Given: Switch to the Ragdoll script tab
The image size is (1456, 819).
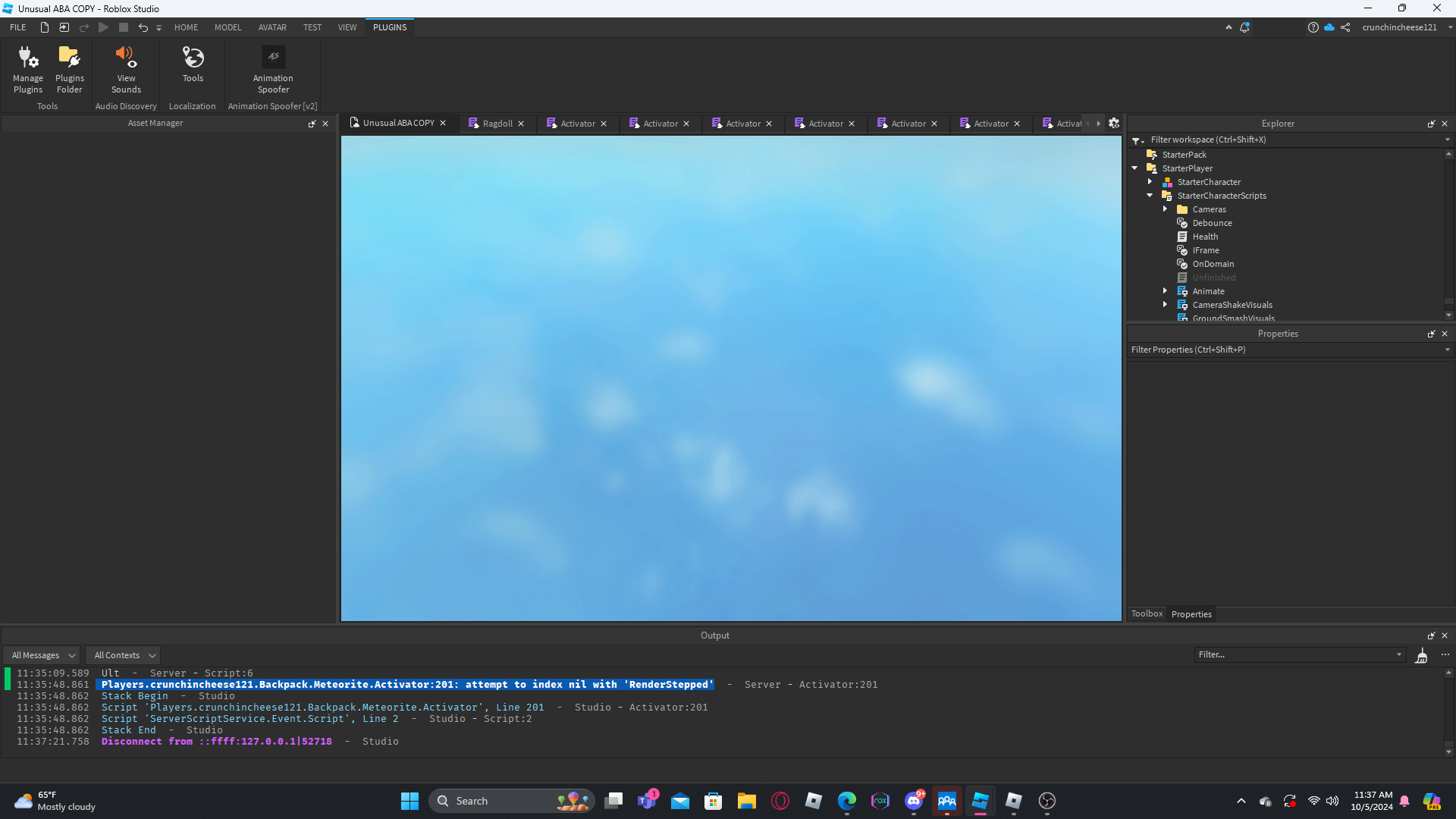Looking at the screenshot, I should point(497,124).
